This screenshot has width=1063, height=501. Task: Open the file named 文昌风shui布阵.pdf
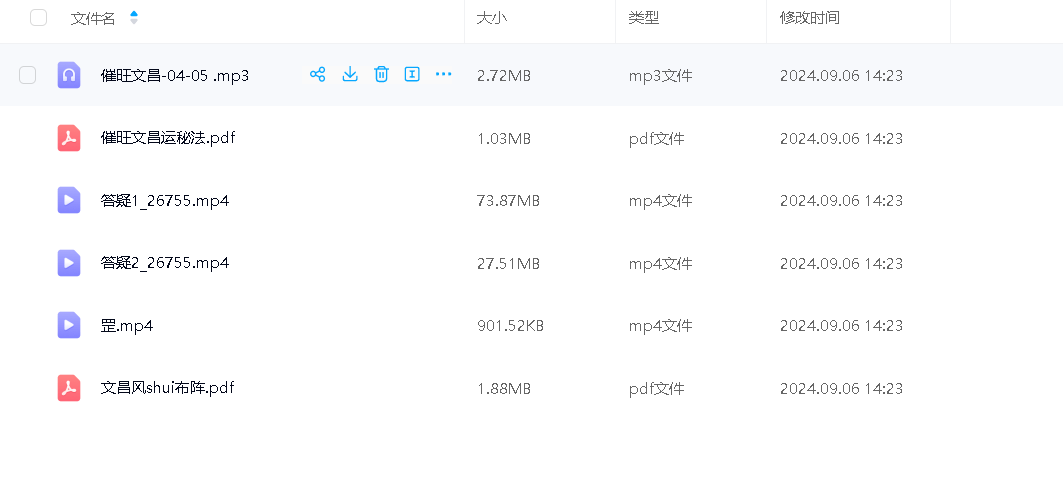[167, 388]
